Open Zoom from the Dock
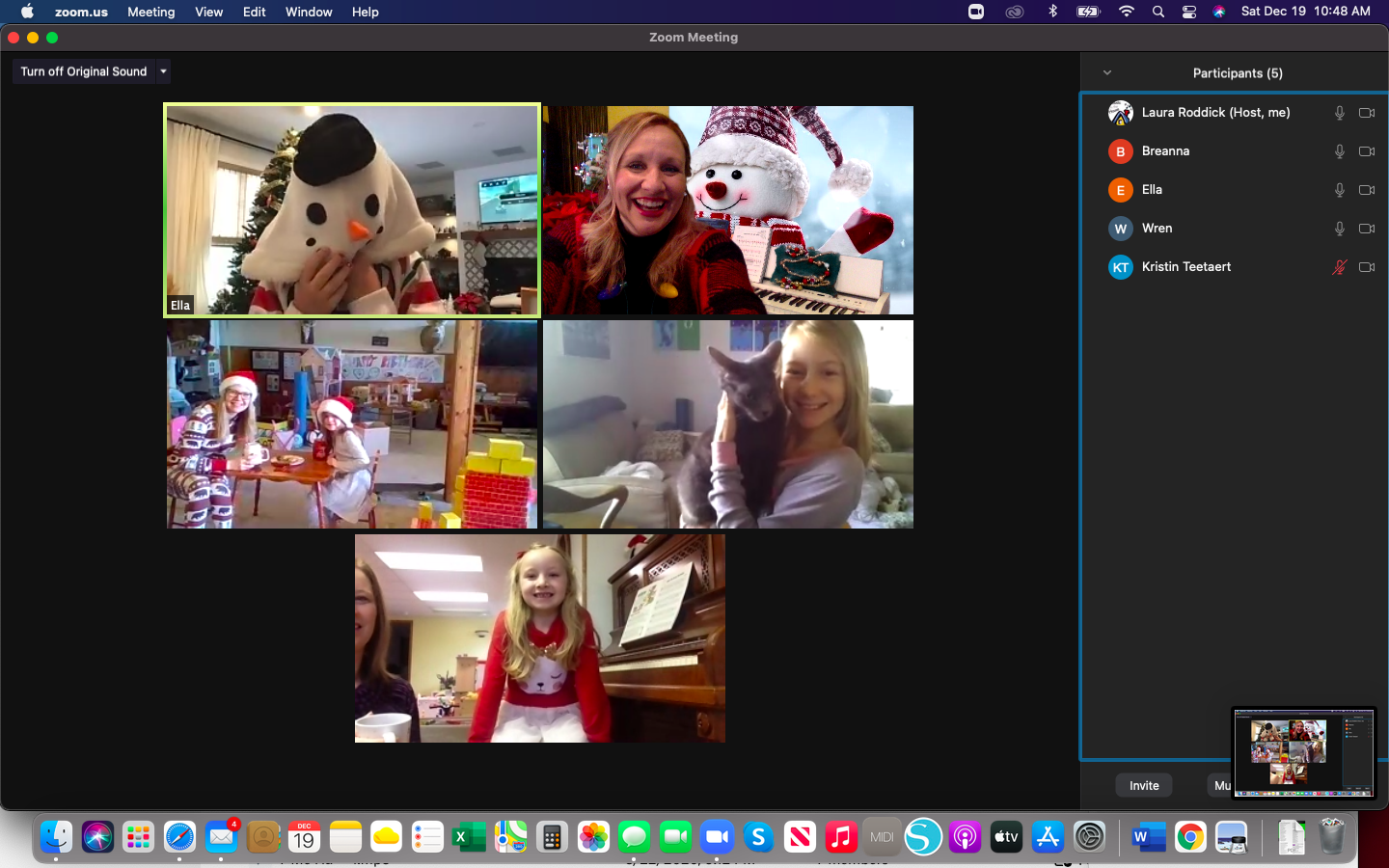 (x=717, y=837)
